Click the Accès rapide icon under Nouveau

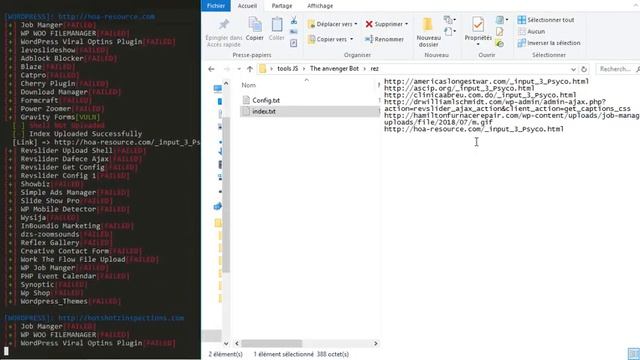pos(449,31)
